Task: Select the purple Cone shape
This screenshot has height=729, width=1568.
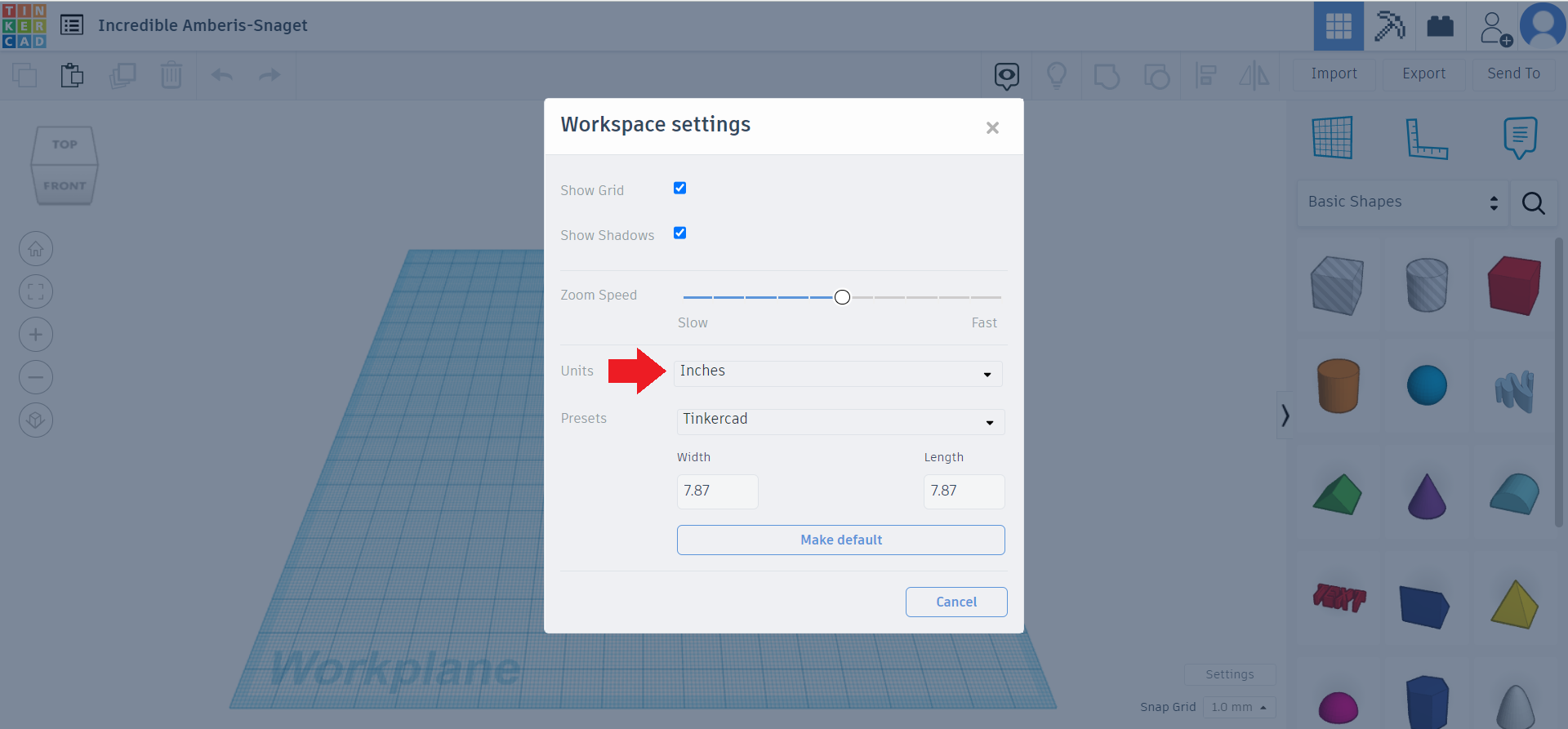Action: coord(1427,496)
